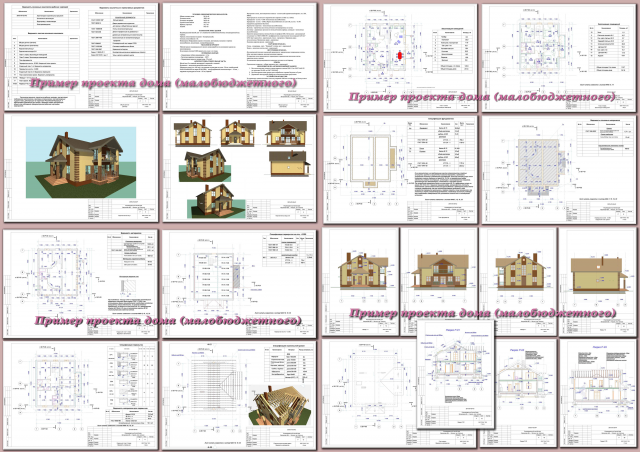Select the 3D roof framing render image

coord(280,404)
